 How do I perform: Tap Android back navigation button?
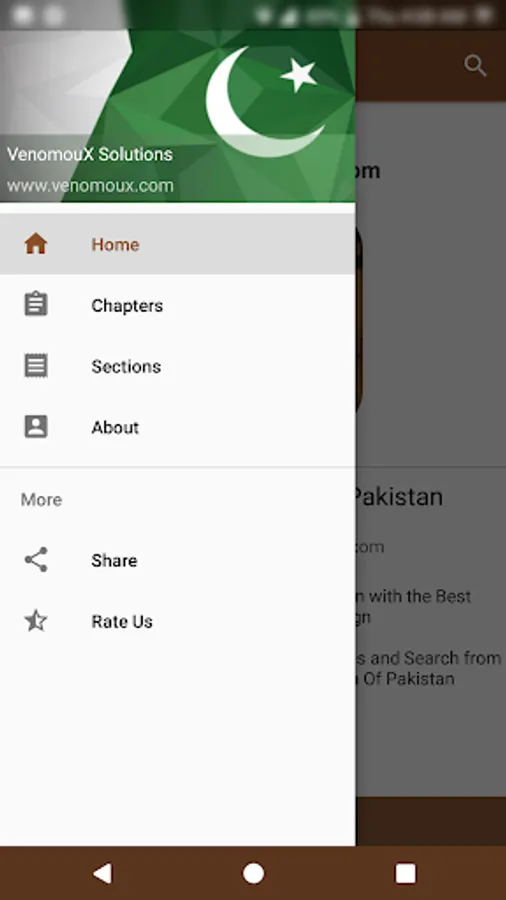pos(102,873)
